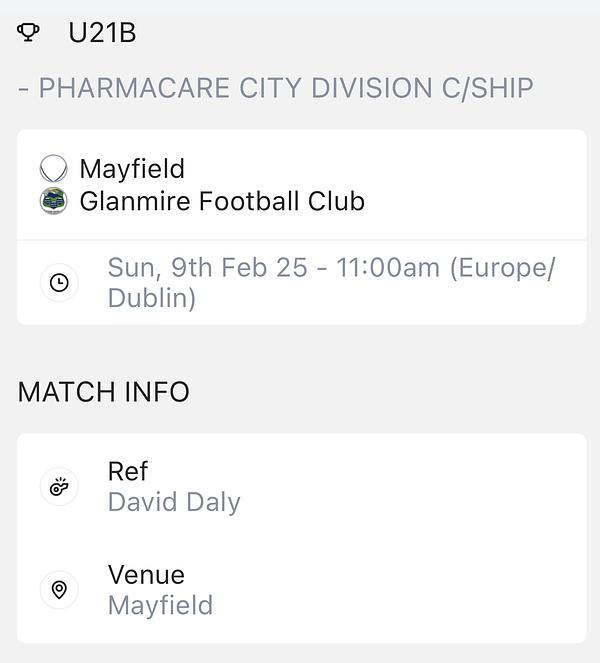Click the Mayfield team crest
This screenshot has height=663, width=600.
click(53, 168)
